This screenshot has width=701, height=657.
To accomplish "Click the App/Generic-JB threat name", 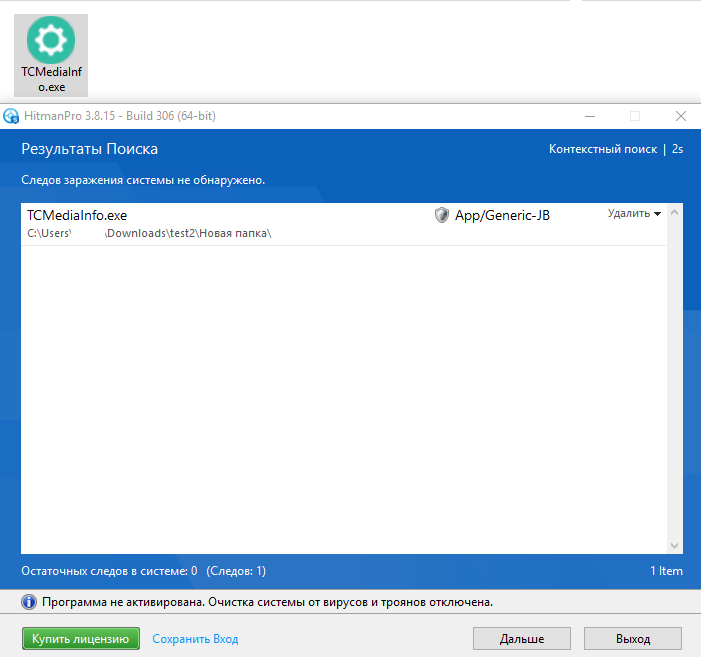I will [x=503, y=215].
